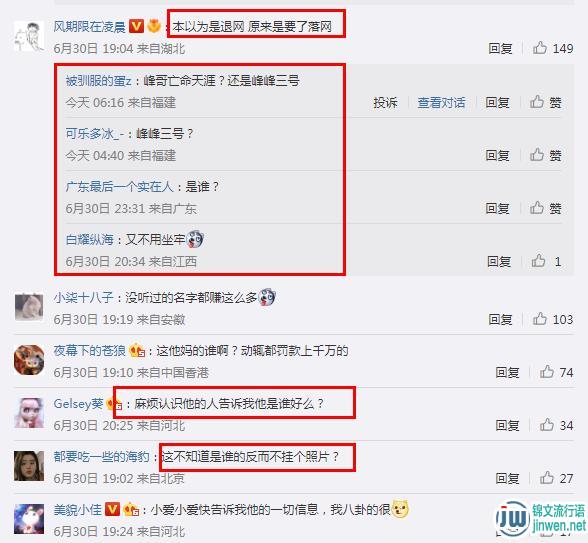Click thumbs-up icon on Gelsey葵's comment
588x543 pixels.
546,425
